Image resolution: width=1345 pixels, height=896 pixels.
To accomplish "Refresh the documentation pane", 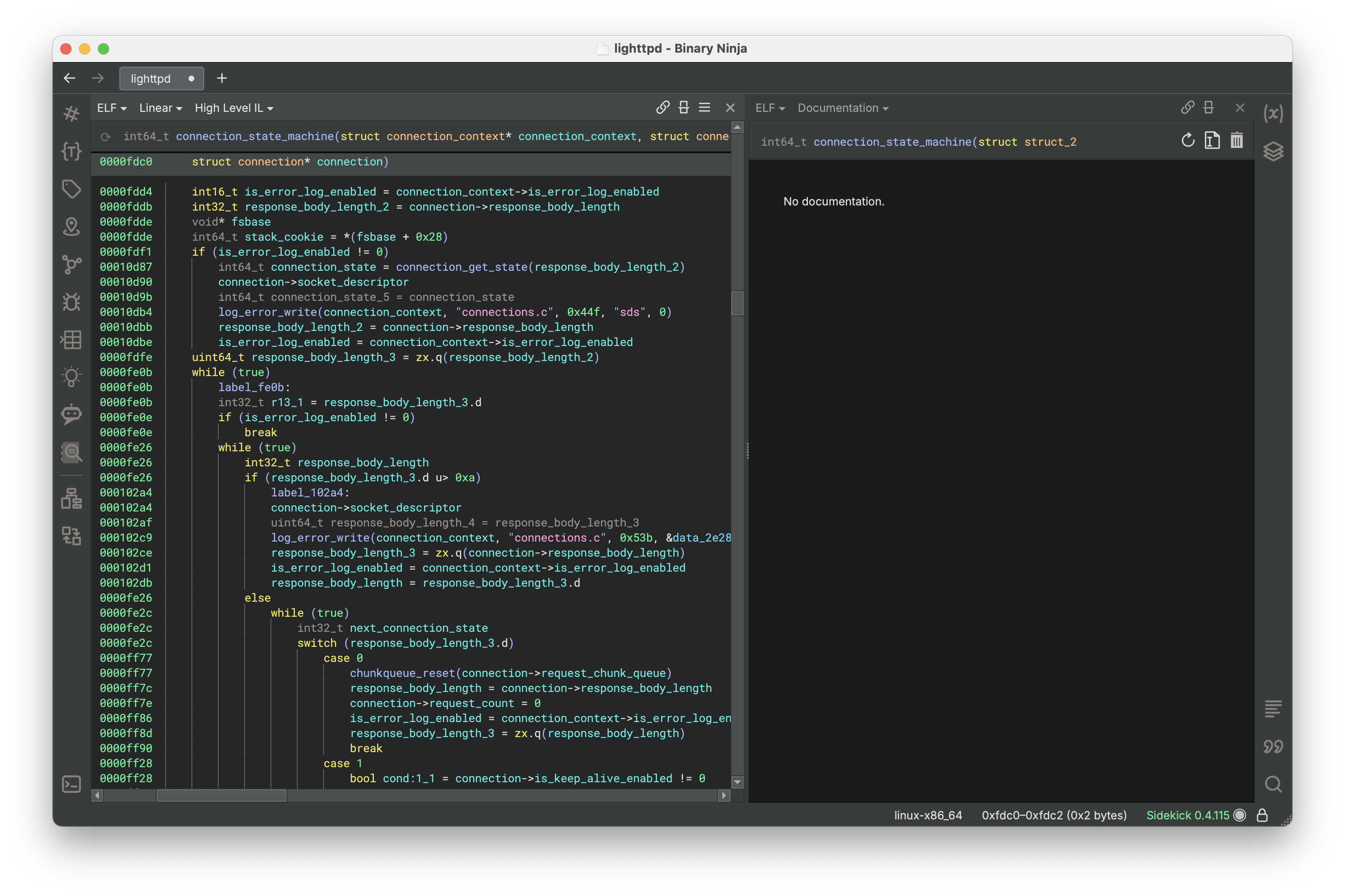I will coord(1187,140).
